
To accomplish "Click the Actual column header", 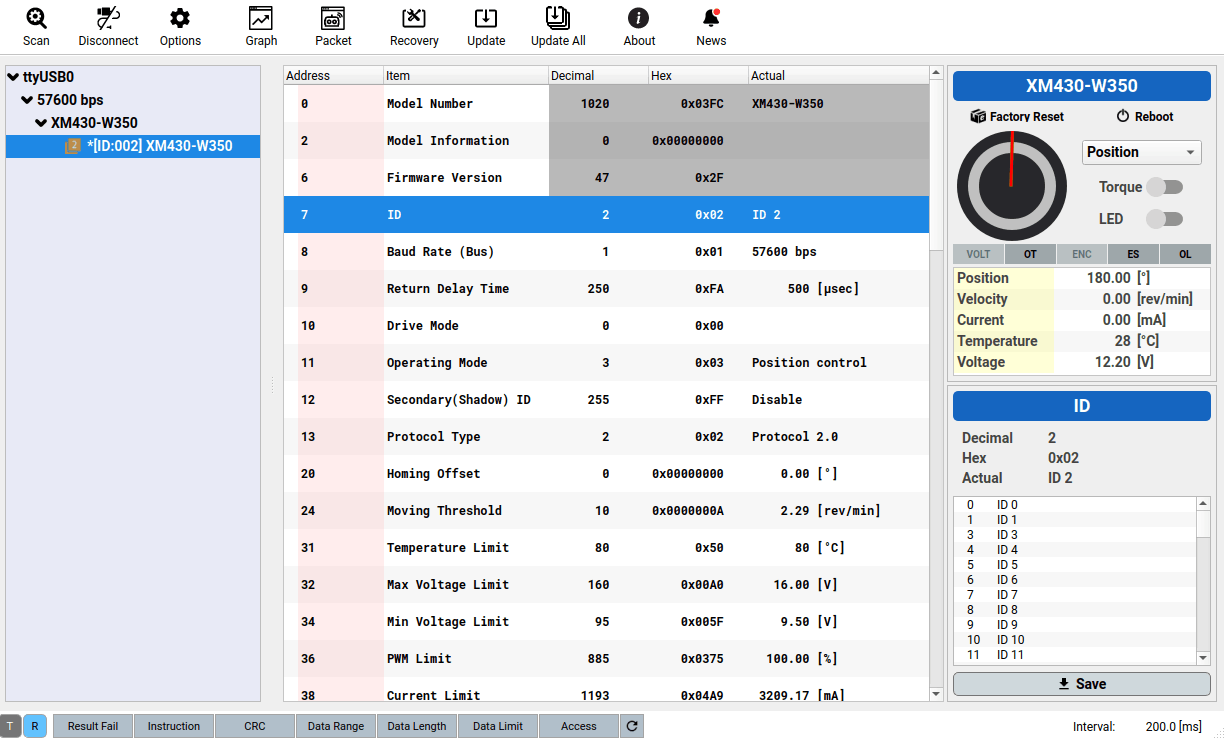I will point(838,75).
